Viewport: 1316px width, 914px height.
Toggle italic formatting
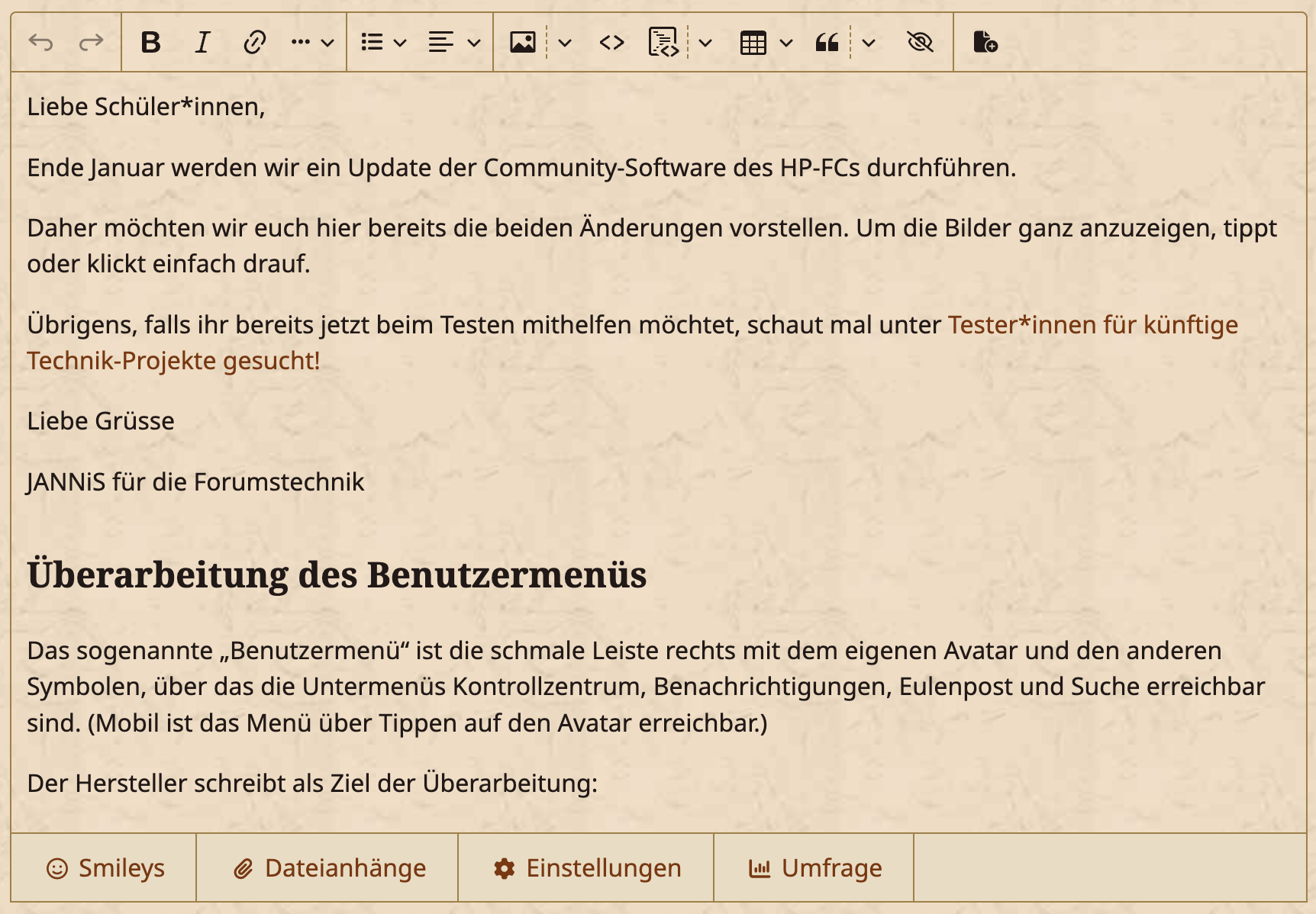[202, 43]
